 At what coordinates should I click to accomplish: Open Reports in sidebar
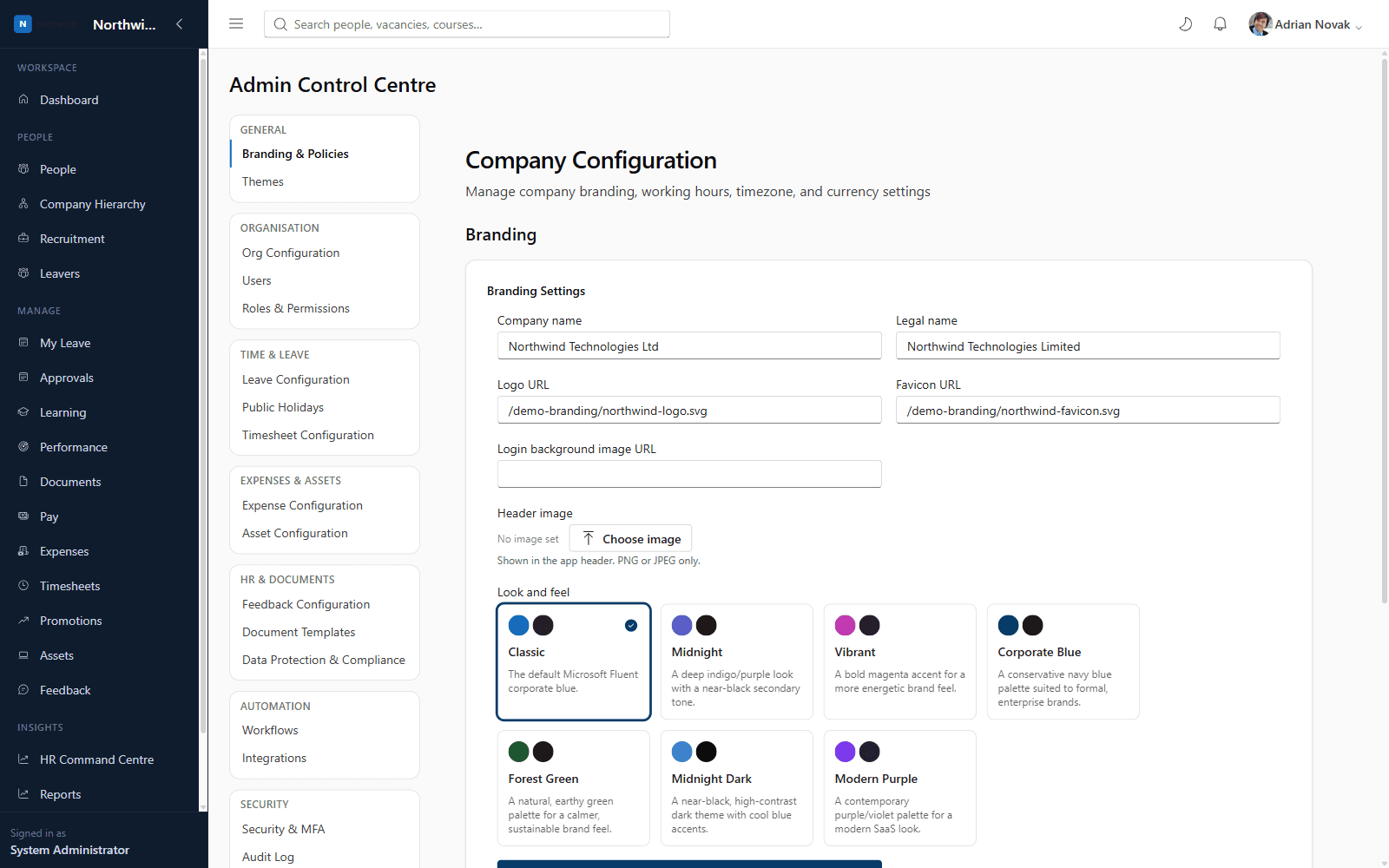pyautogui.click(x=100, y=794)
